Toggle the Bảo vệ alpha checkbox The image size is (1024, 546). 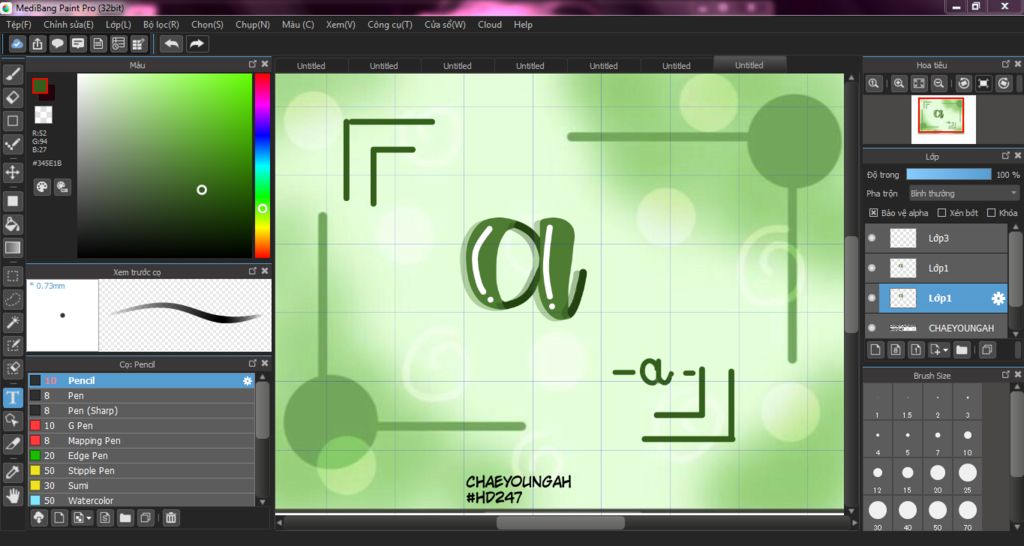873,213
